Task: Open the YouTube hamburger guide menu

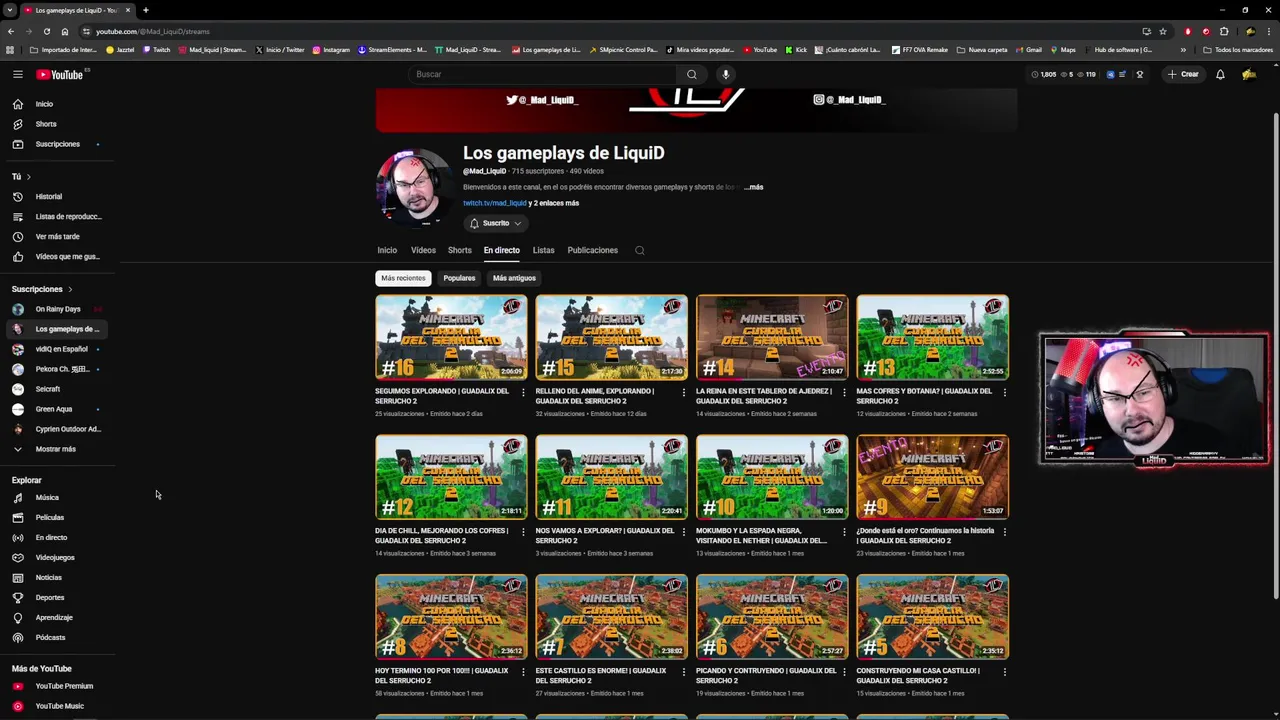Action: tap(17, 74)
